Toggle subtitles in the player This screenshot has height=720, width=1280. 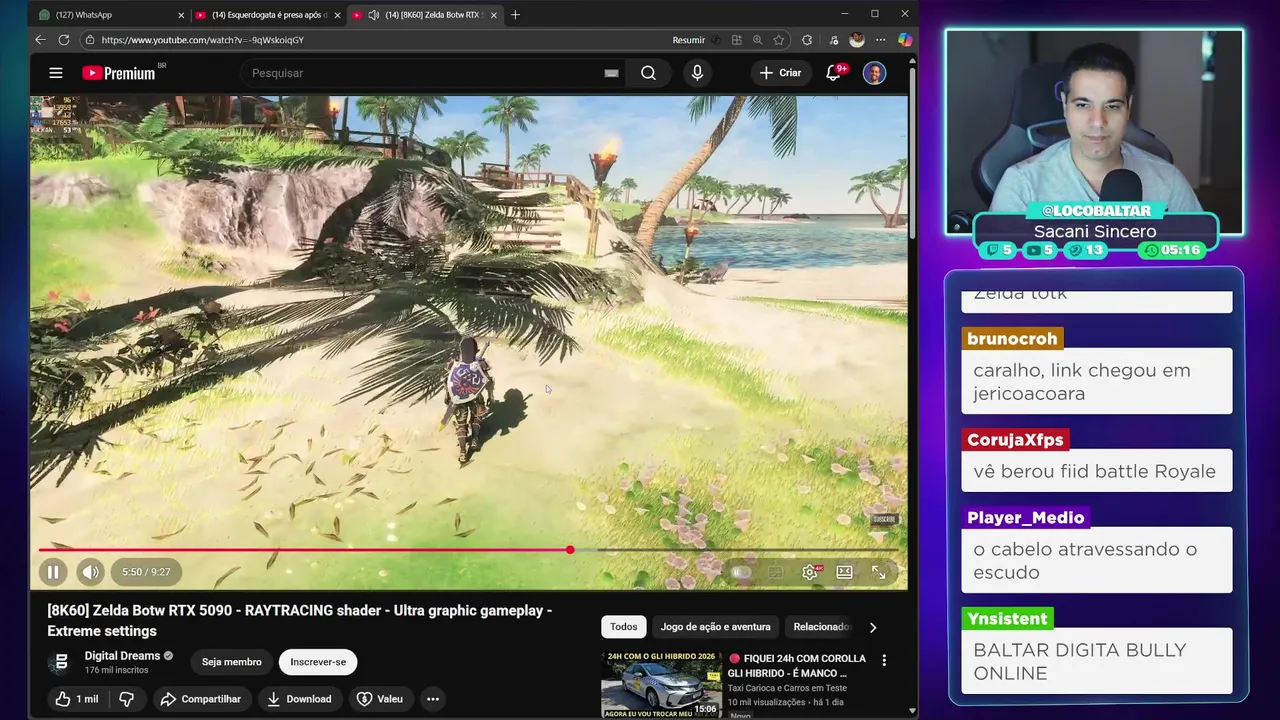coord(775,572)
